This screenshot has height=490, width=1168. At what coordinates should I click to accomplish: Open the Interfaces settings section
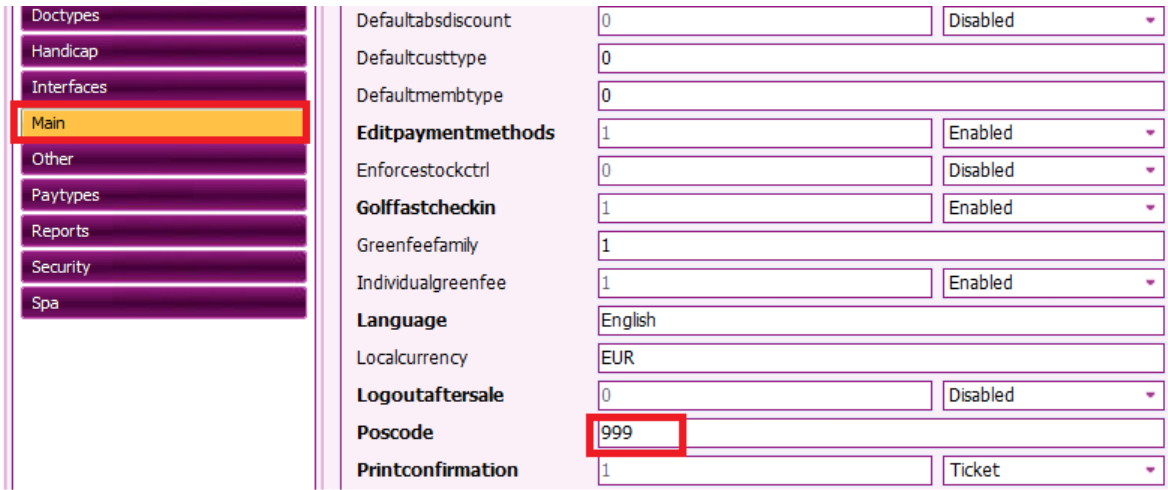(164, 87)
